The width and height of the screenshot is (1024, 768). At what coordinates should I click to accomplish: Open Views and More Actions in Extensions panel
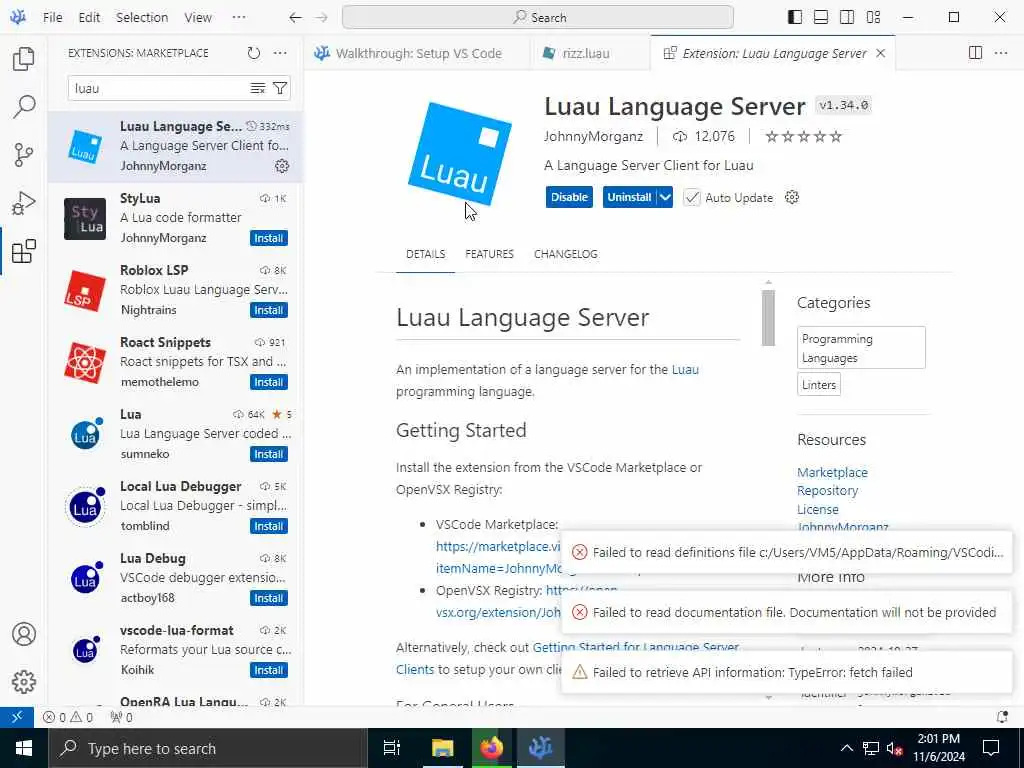[x=280, y=53]
